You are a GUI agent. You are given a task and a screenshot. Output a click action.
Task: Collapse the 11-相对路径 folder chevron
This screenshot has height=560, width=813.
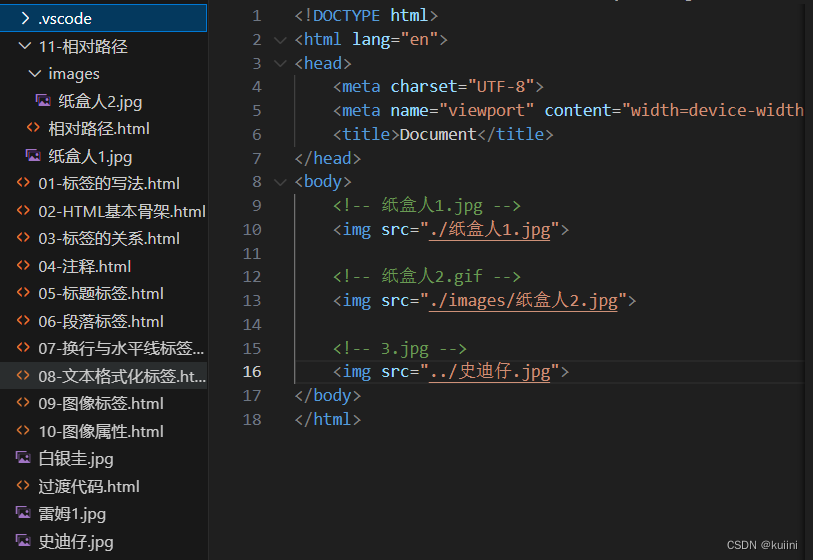tap(24, 46)
